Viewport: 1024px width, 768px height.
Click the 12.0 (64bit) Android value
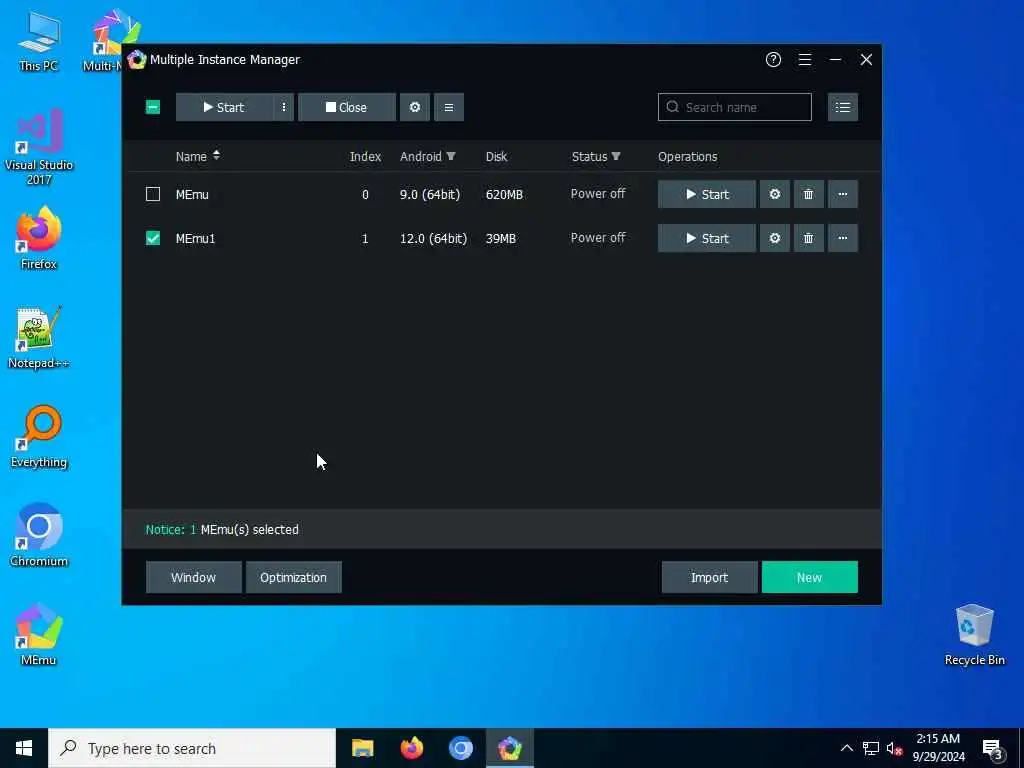click(x=433, y=238)
